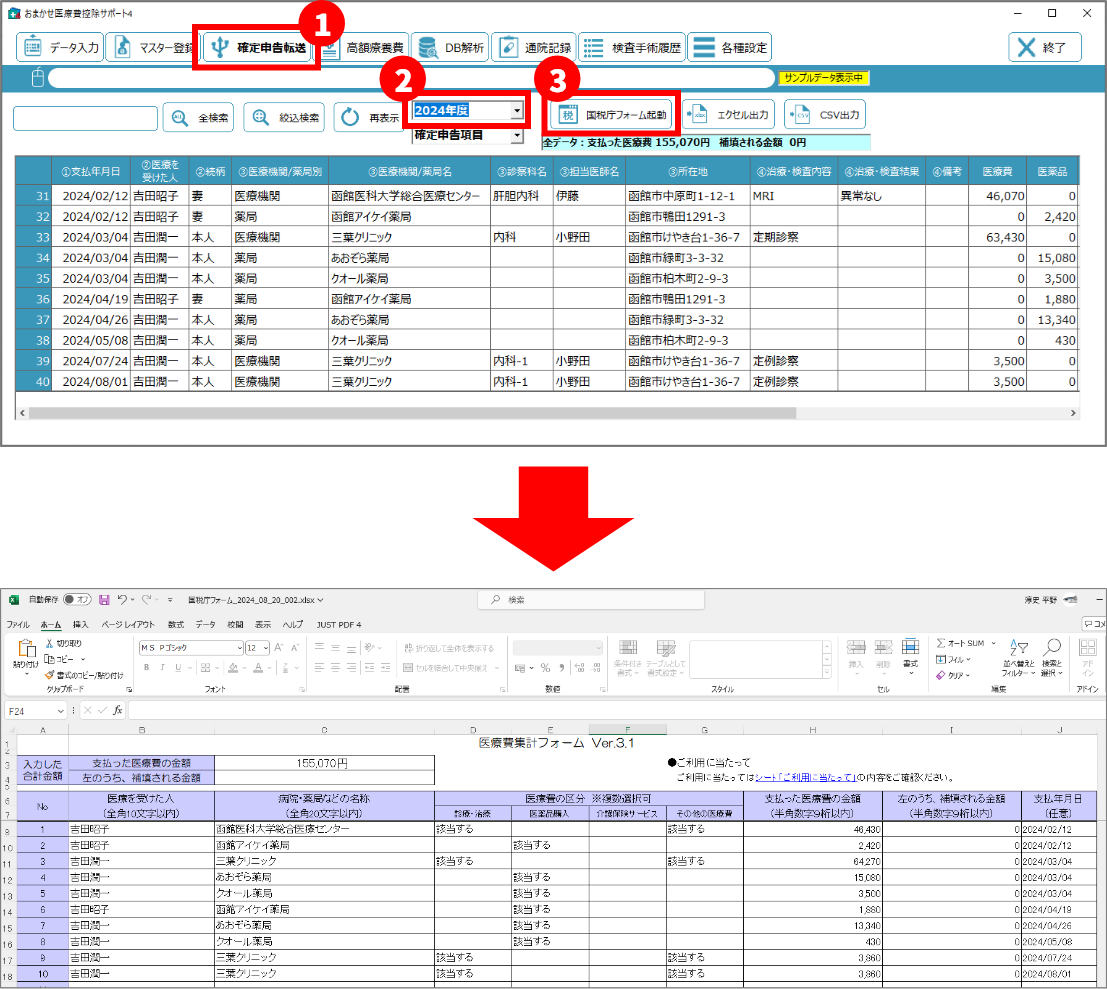Expand the 2024年度 year dropdown

[516, 110]
